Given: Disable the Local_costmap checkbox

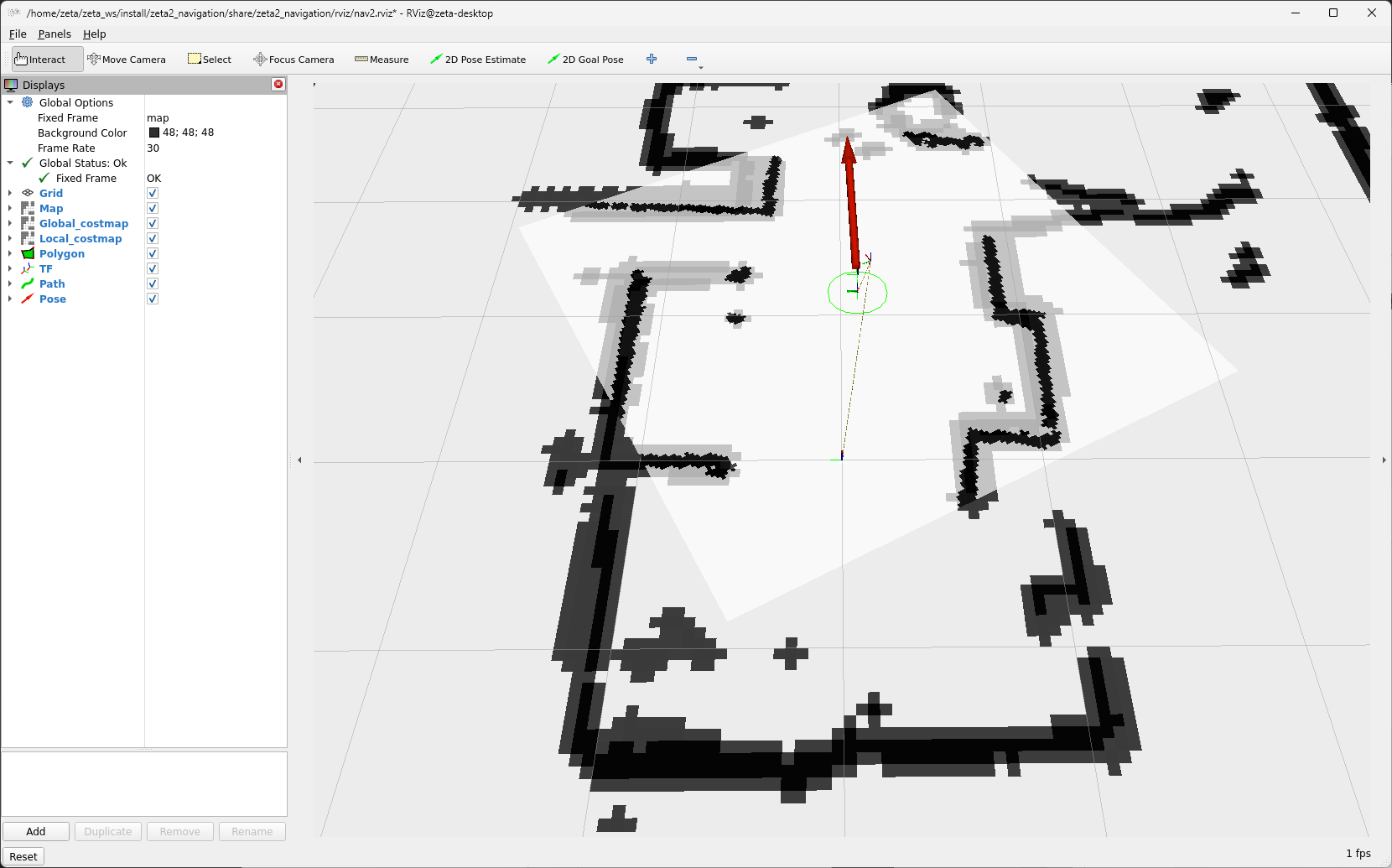Looking at the screenshot, I should pos(153,238).
